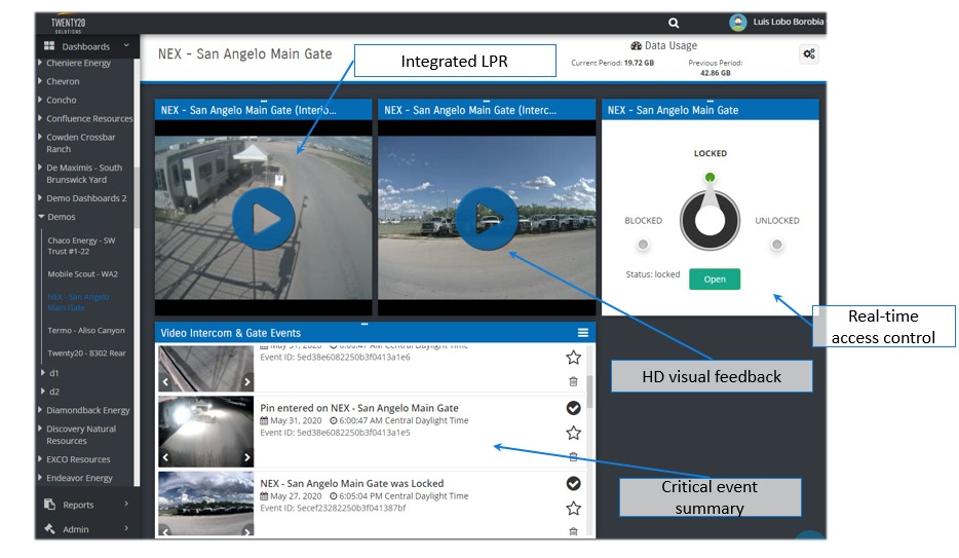
Task: Open the Admin submenu arrow
Action: pyautogui.click(x=127, y=528)
